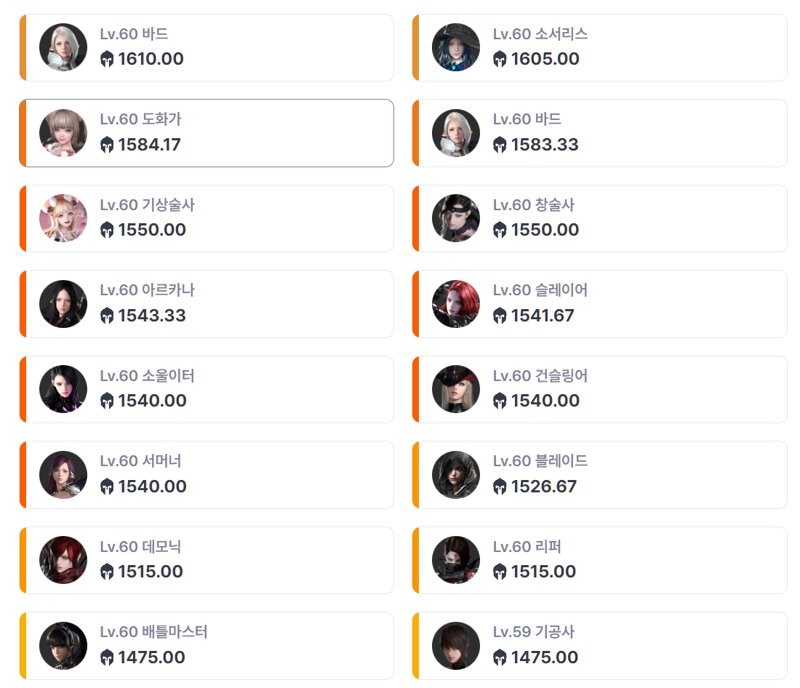Open the Lv.60 서머너 character entry
This screenshot has width=800, height=688.
click(x=207, y=475)
